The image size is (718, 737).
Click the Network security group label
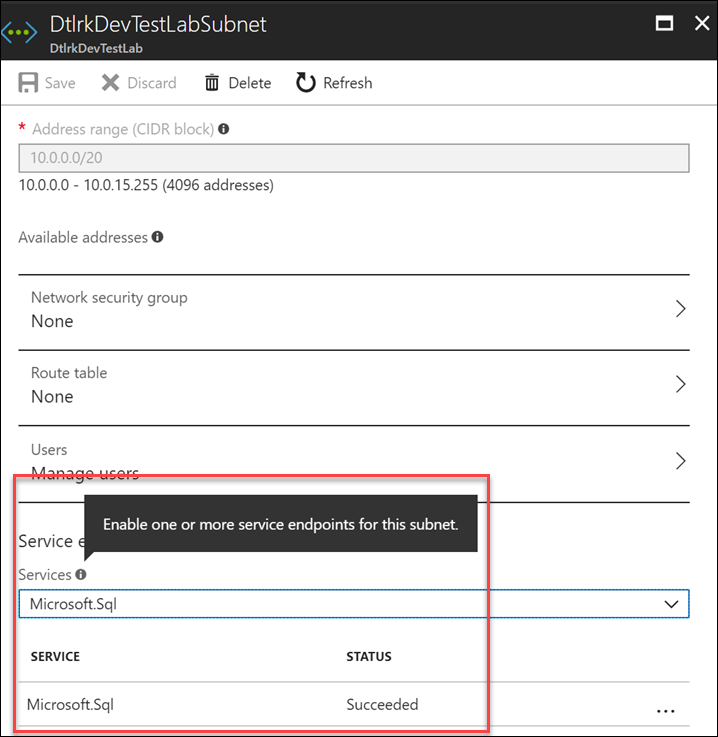tap(109, 298)
